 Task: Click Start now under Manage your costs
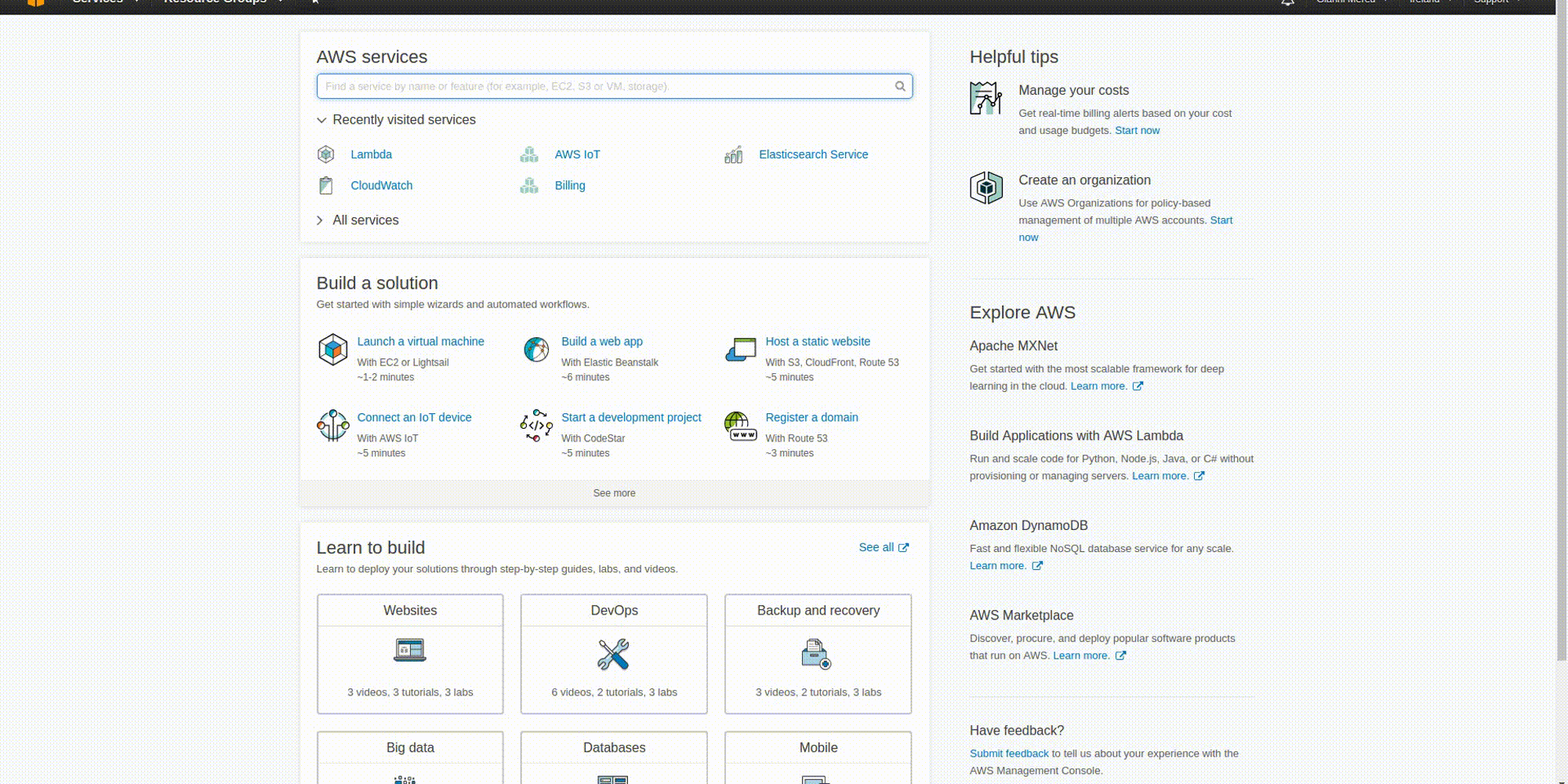(1137, 131)
